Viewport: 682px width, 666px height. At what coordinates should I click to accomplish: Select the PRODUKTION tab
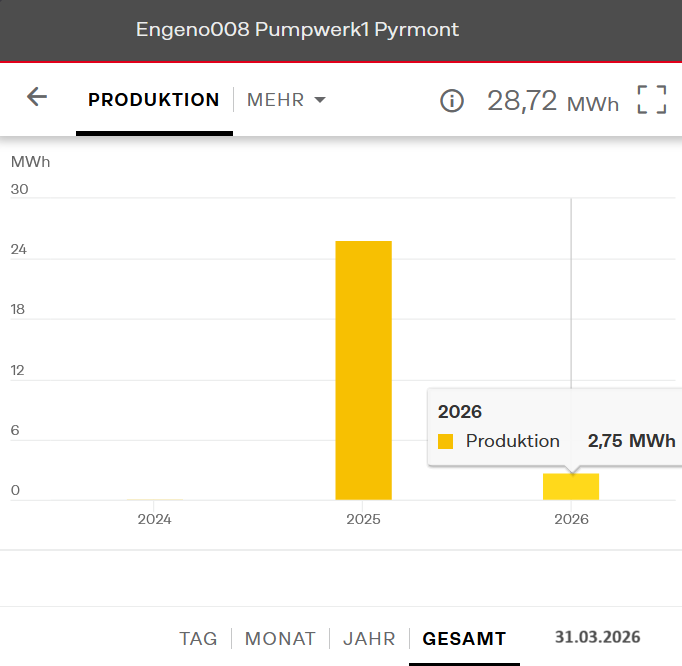pos(154,100)
